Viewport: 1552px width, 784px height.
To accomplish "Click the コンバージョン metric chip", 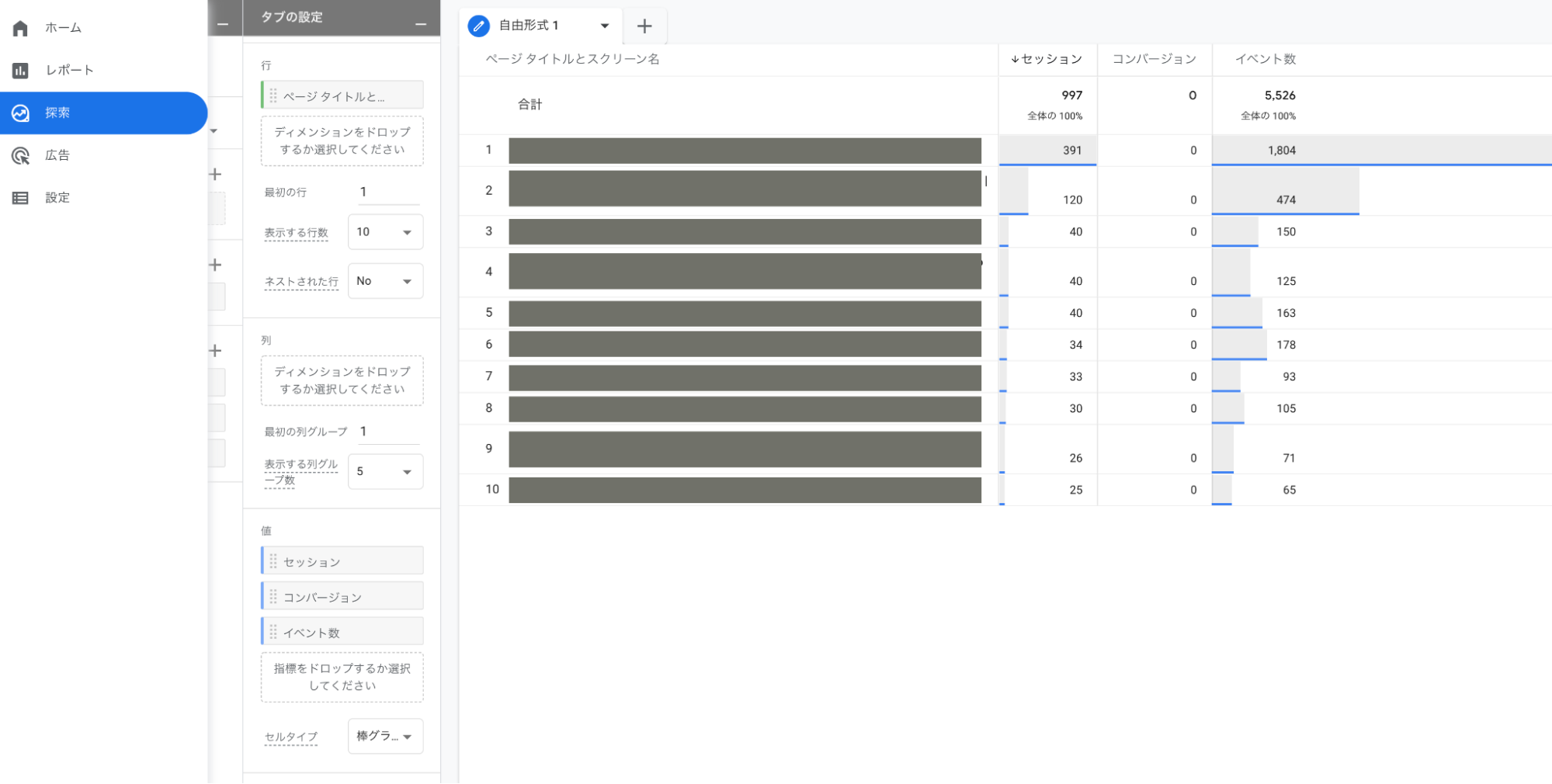I will pos(342,597).
